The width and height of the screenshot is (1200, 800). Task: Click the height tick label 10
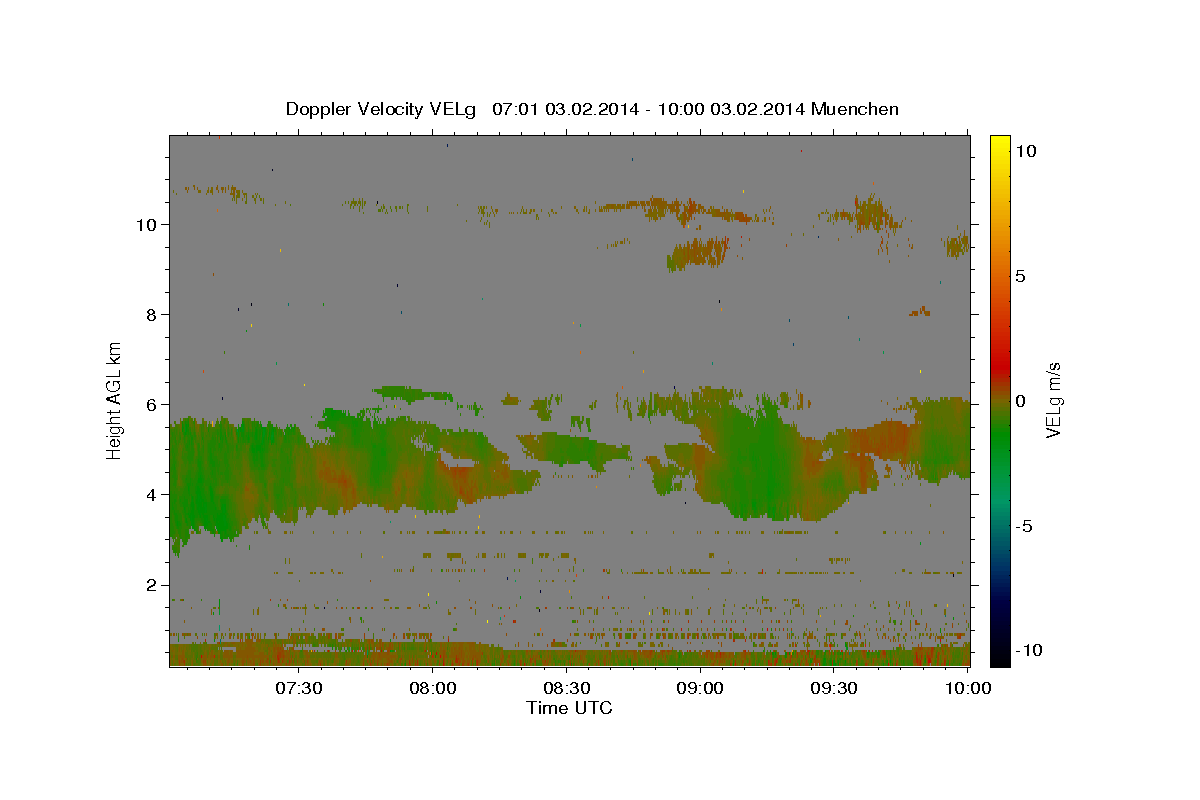click(x=149, y=224)
